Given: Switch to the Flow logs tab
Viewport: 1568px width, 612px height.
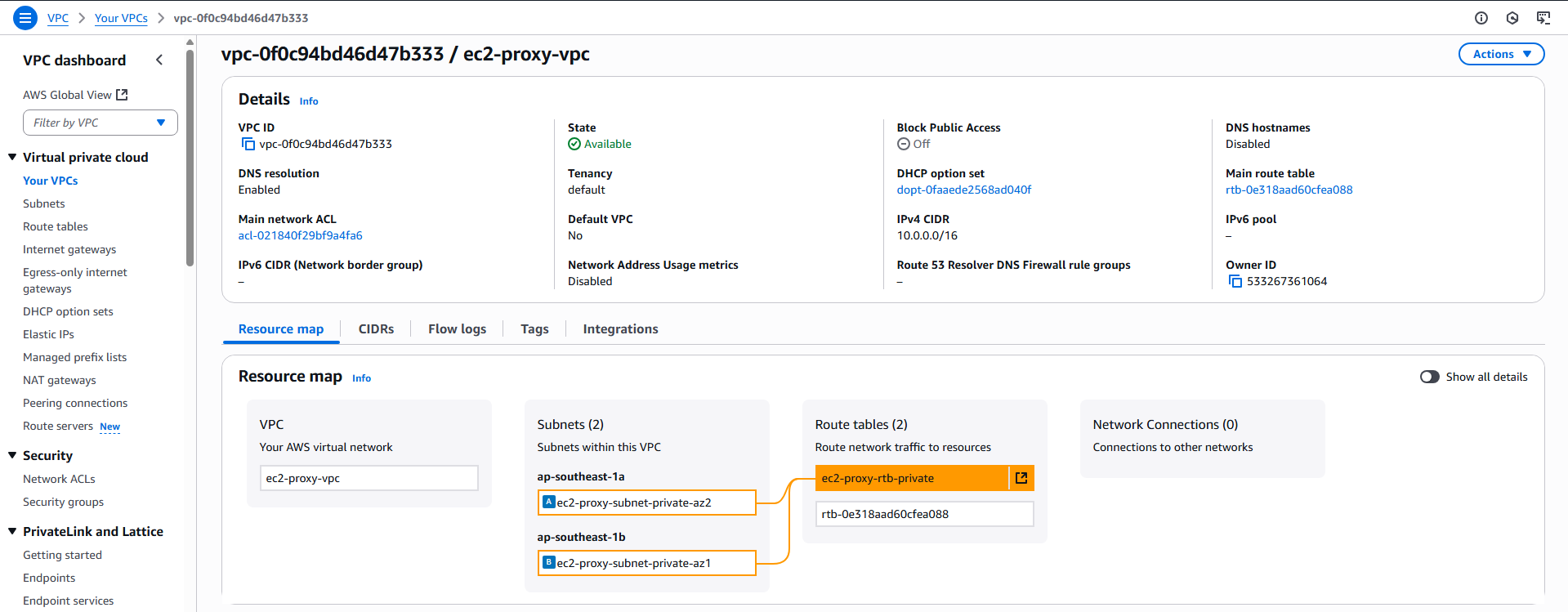Looking at the screenshot, I should [x=457, y=328].
